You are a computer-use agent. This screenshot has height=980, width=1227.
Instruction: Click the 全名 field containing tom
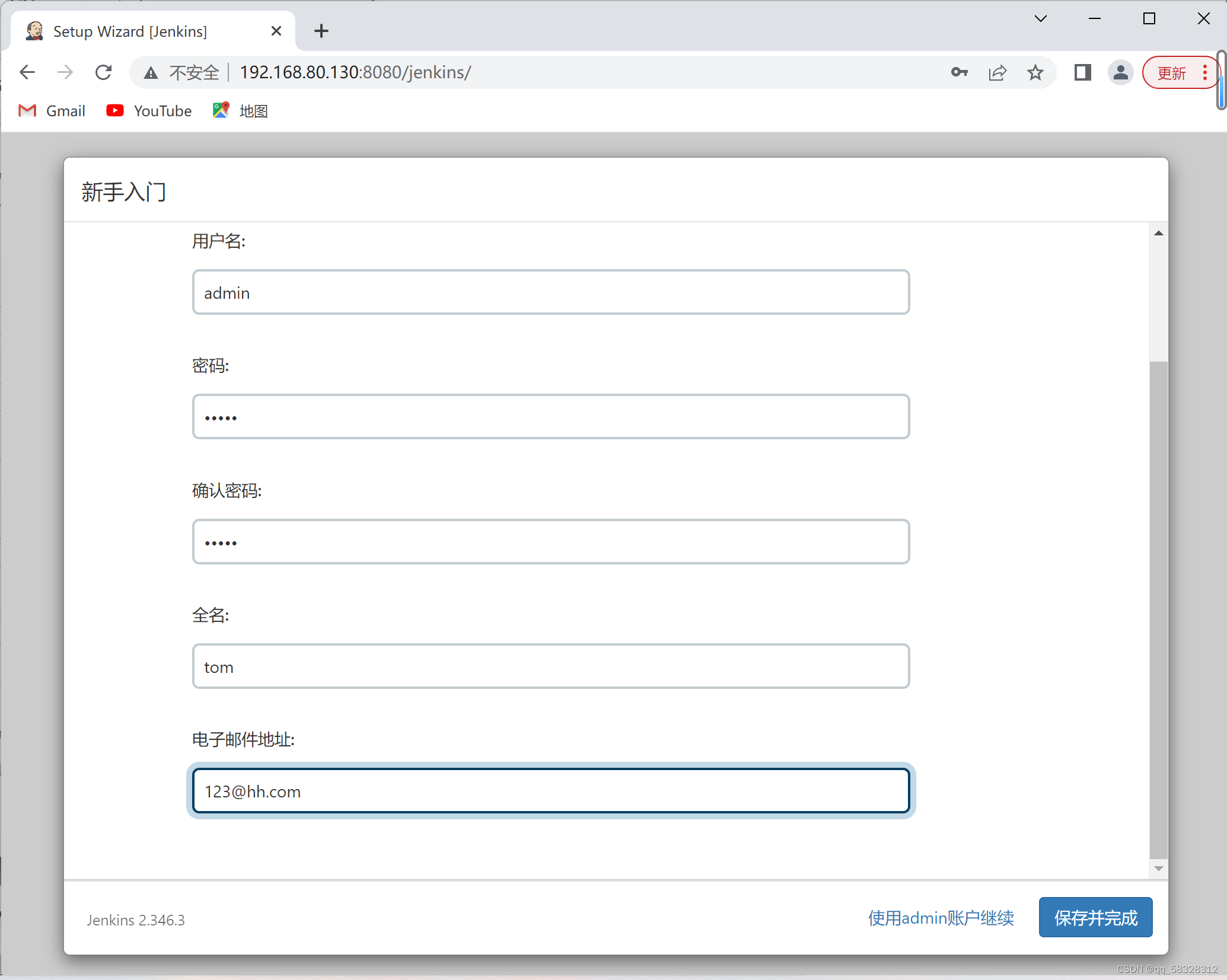[550, 666]
